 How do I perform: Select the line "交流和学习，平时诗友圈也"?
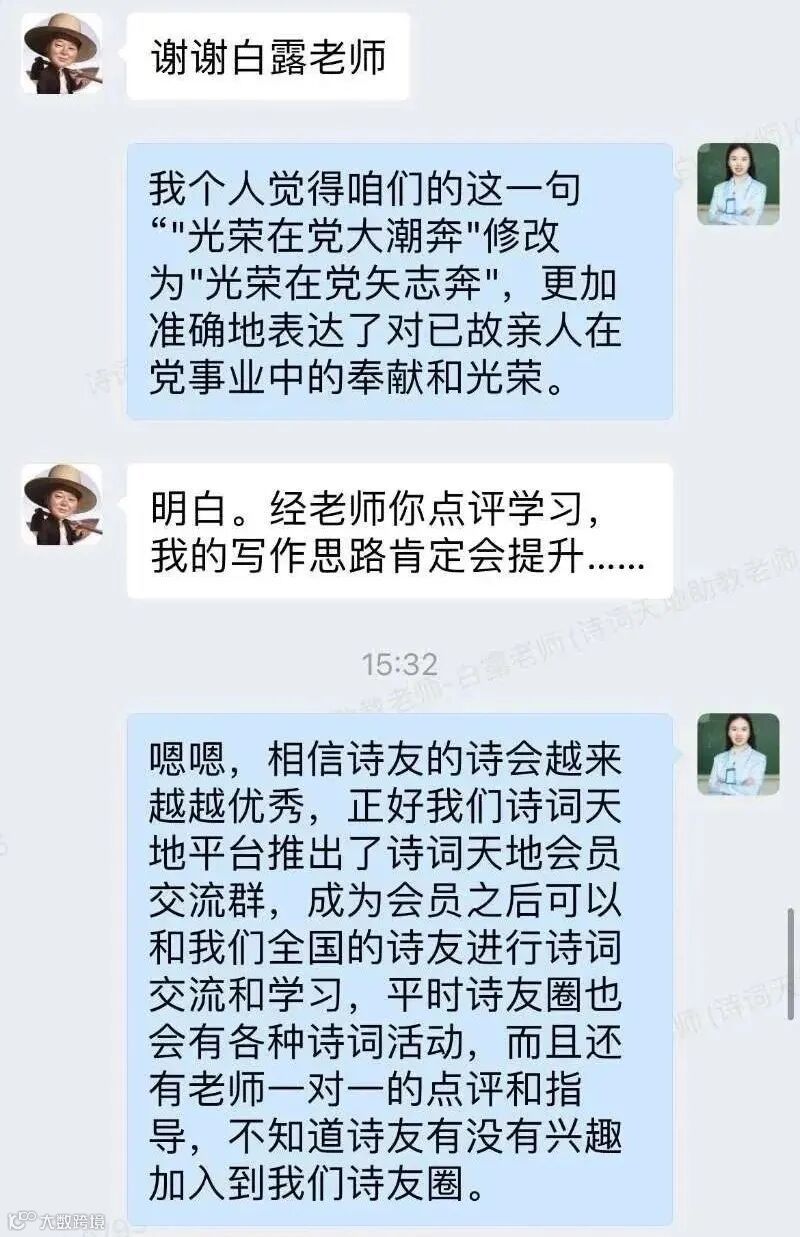pos(386,998)
